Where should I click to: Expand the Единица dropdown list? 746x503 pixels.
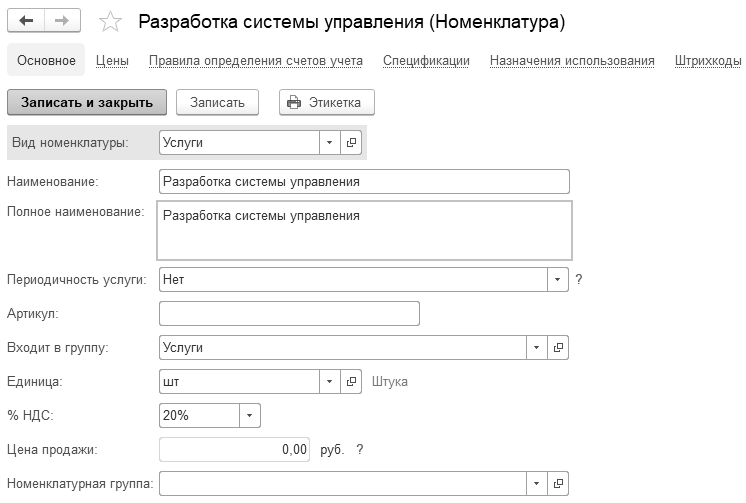330,381
